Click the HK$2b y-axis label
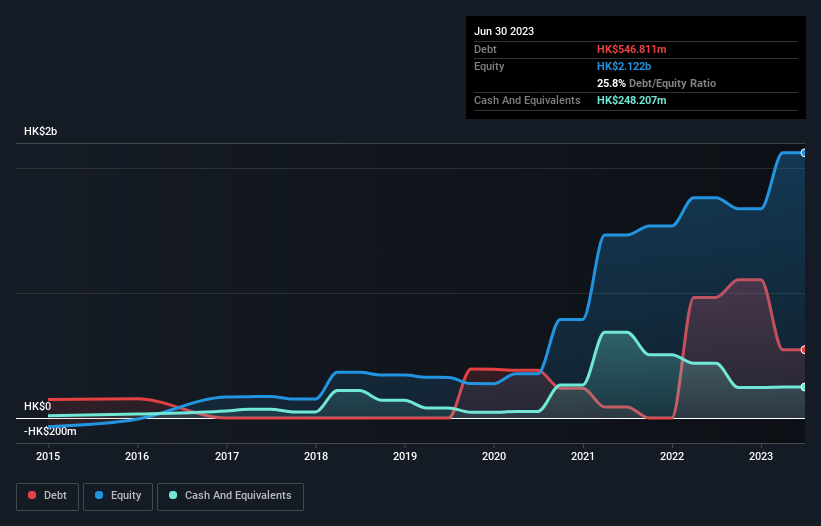The image size is (821, 526). click(x=40, y=131)
